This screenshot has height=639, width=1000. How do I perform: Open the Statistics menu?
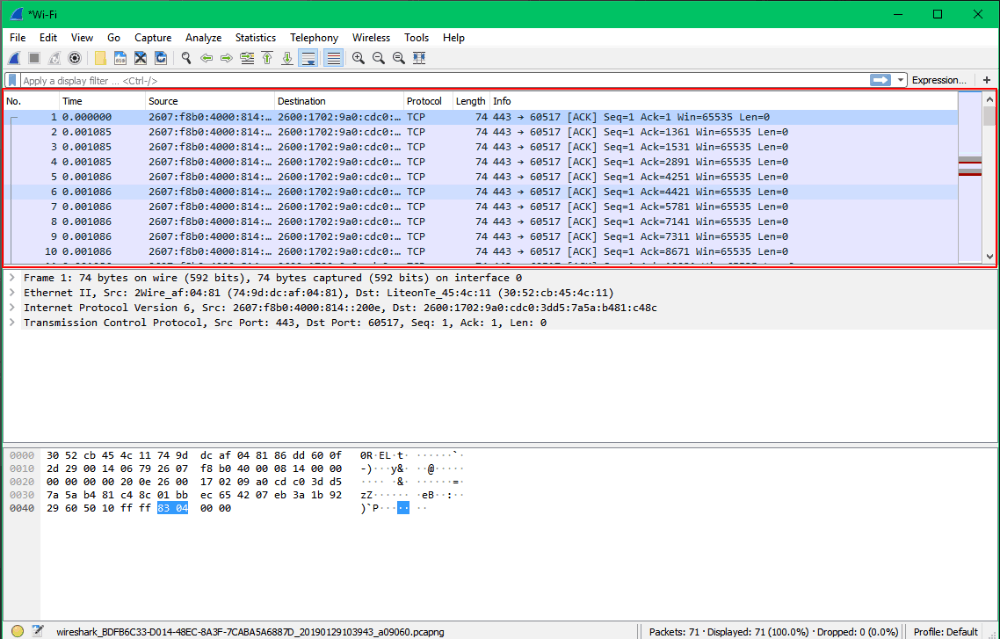(x=255, y=38)
